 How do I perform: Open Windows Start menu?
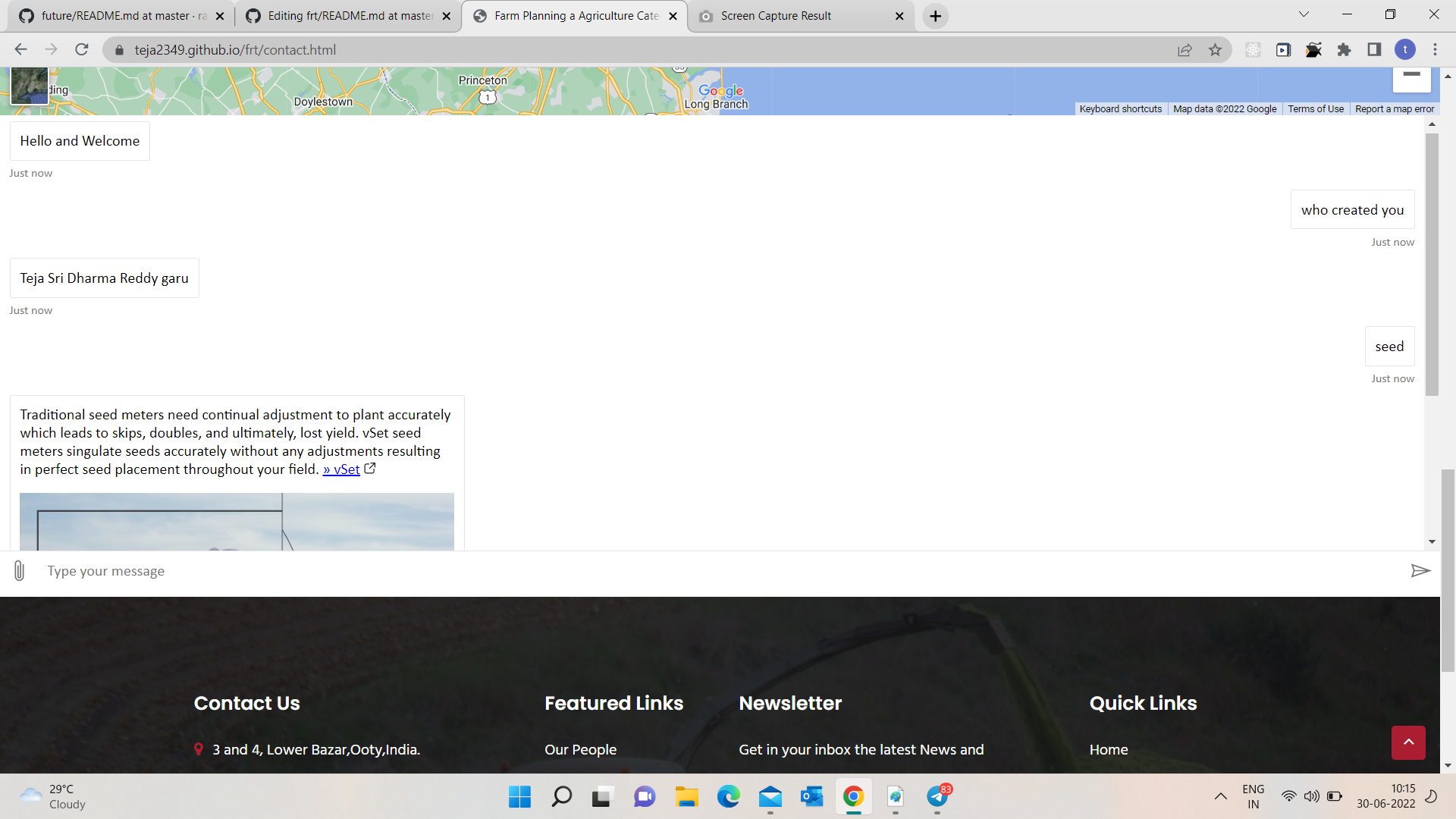519,797
